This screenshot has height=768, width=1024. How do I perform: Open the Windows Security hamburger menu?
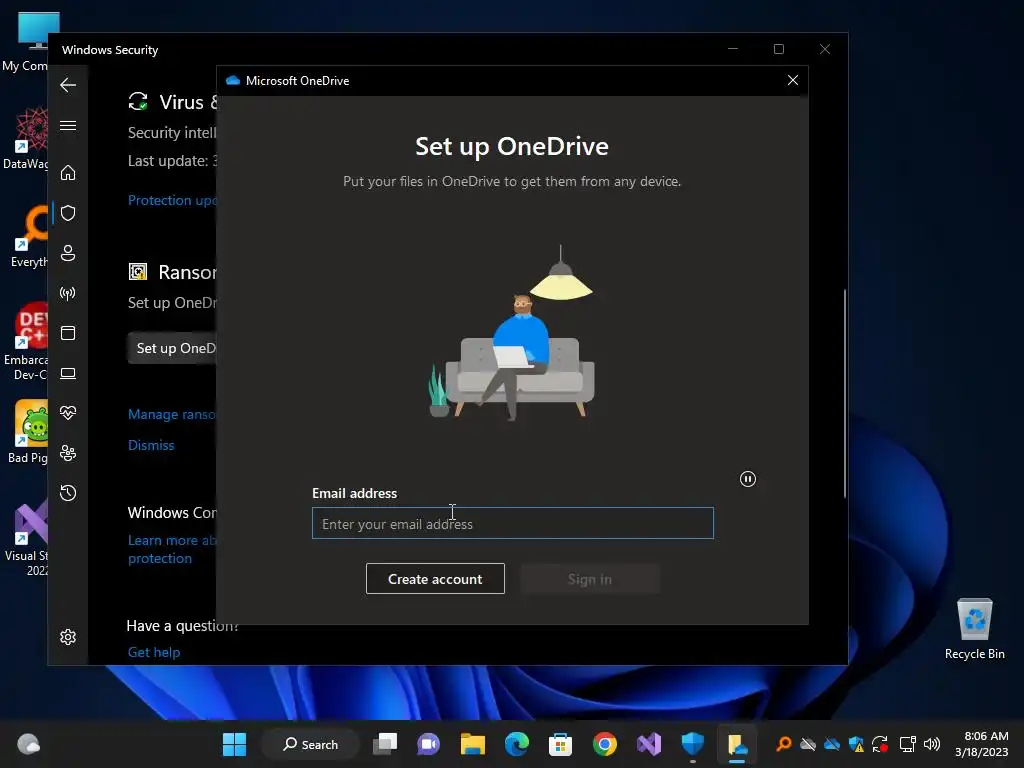pyautogui.click(x=68, y=125)
